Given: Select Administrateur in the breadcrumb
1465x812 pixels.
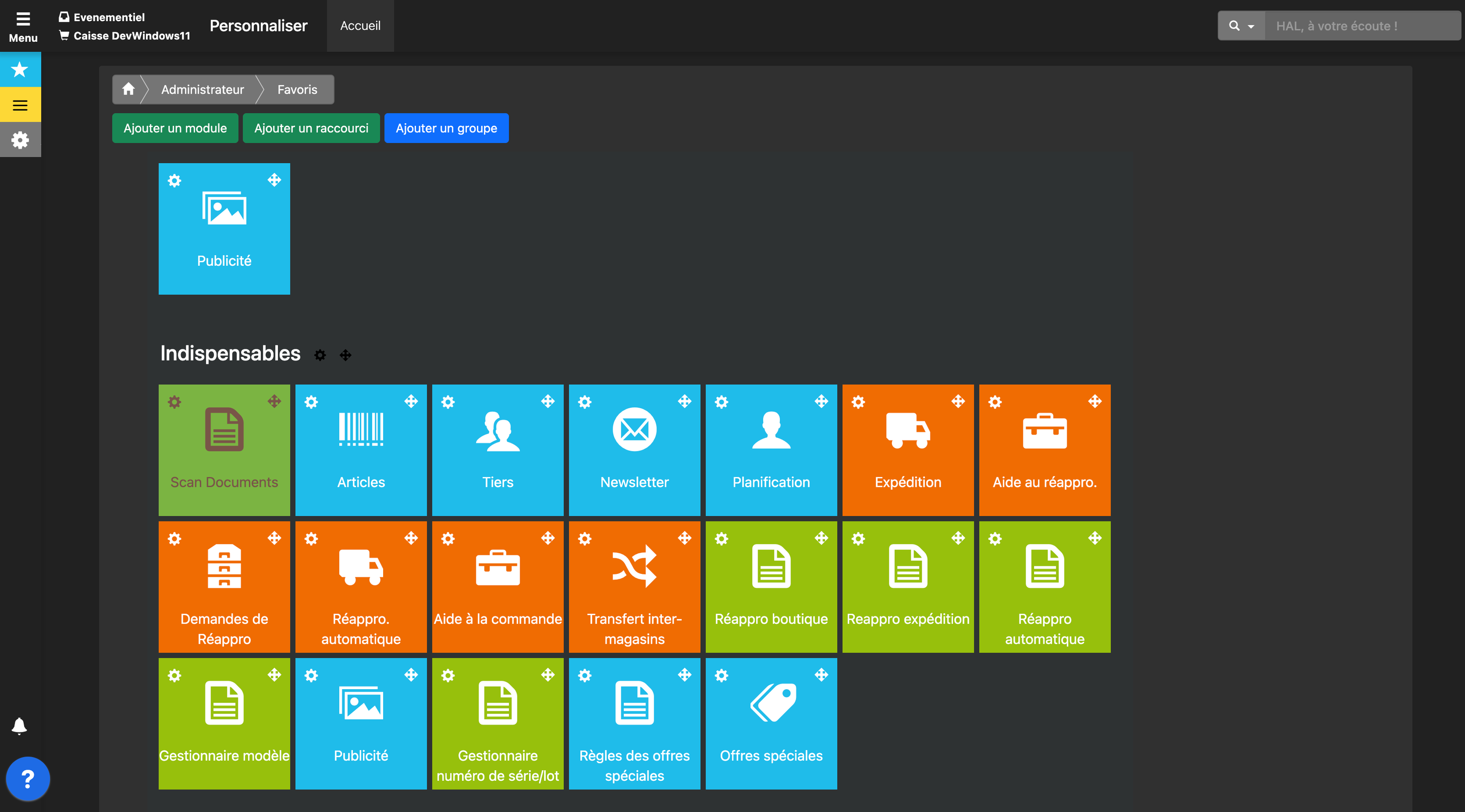Looking at the screenshot, I should pyautogui.click(x=202, y=89).
